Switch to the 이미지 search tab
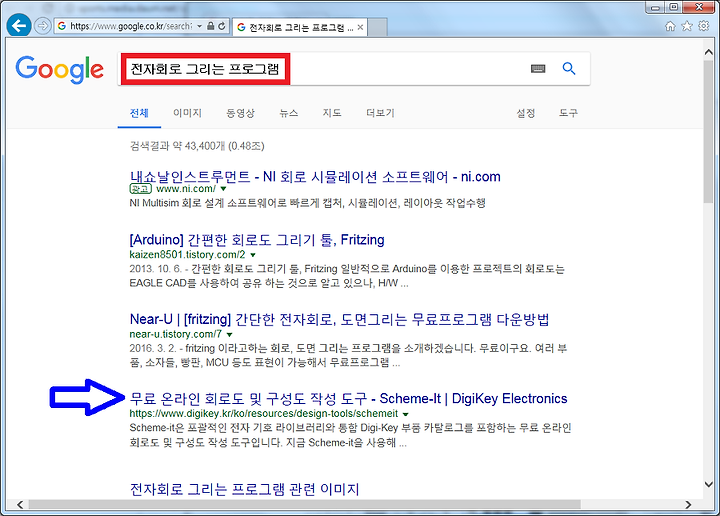720x516 pixels. click(x=187, y=113)
